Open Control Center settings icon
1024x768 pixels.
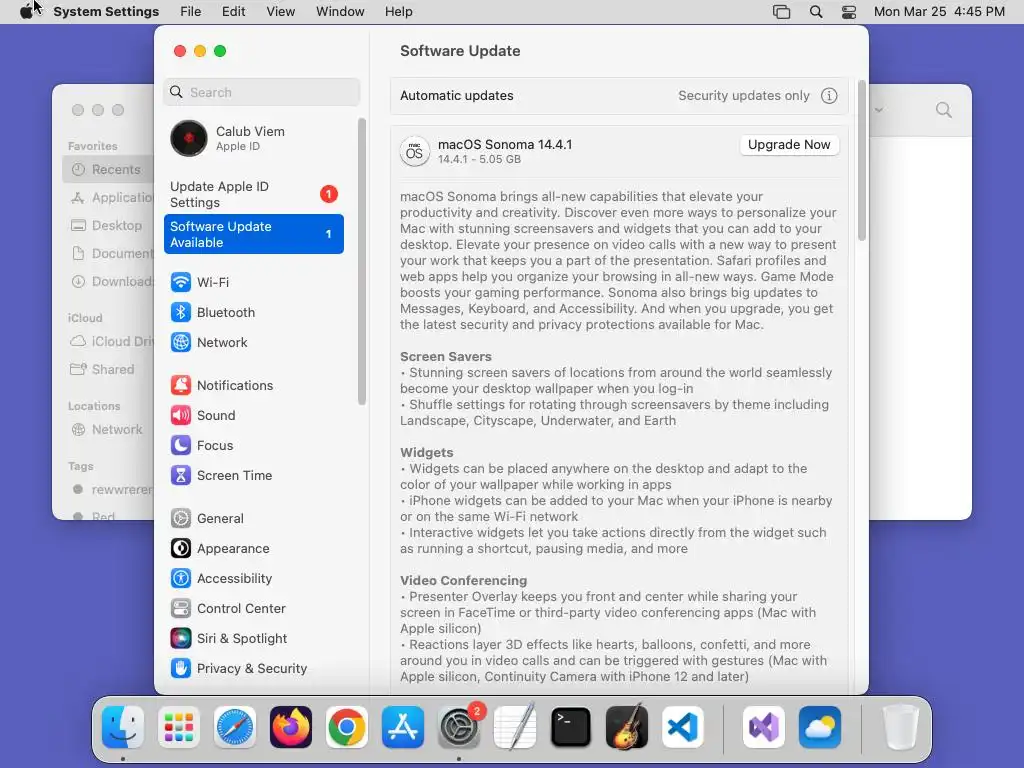point(181,609)
